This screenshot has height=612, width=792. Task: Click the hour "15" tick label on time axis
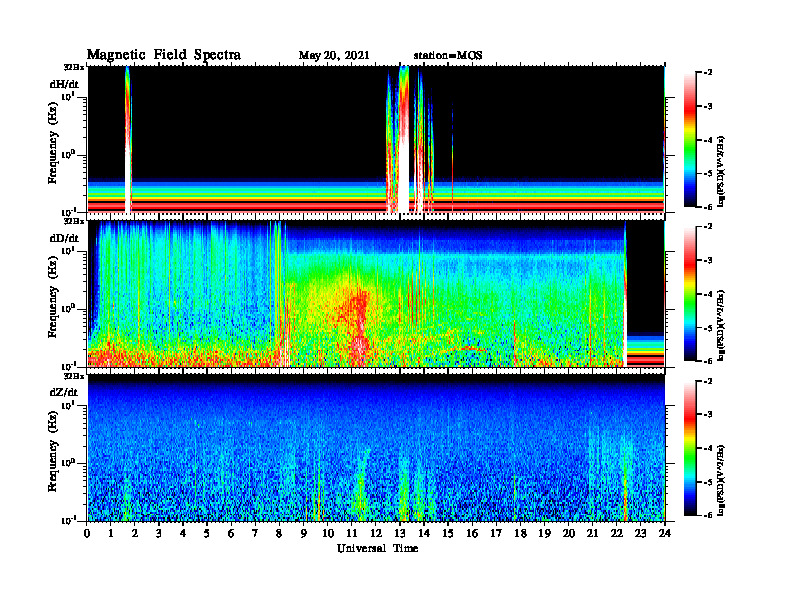click(x=448, y=533)
